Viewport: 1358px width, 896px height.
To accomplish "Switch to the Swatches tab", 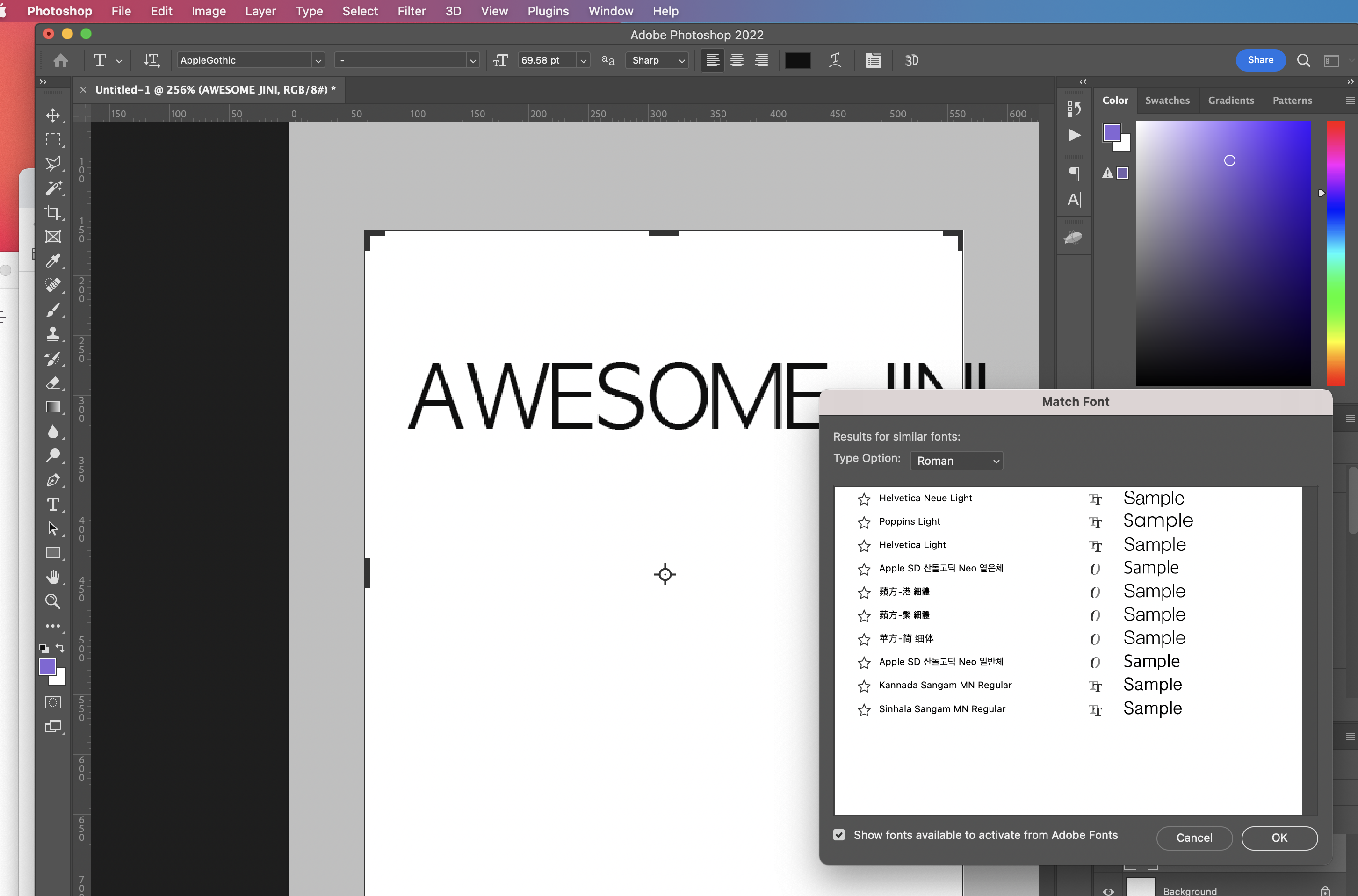I will click(1167, 101).
